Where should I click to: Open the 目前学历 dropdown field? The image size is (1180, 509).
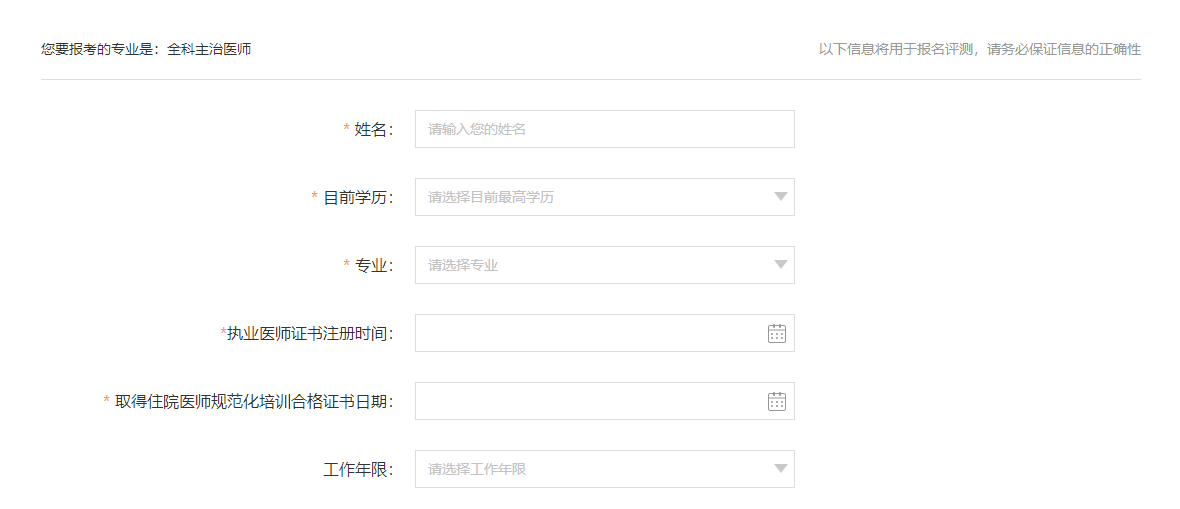[x=590, y=197]
